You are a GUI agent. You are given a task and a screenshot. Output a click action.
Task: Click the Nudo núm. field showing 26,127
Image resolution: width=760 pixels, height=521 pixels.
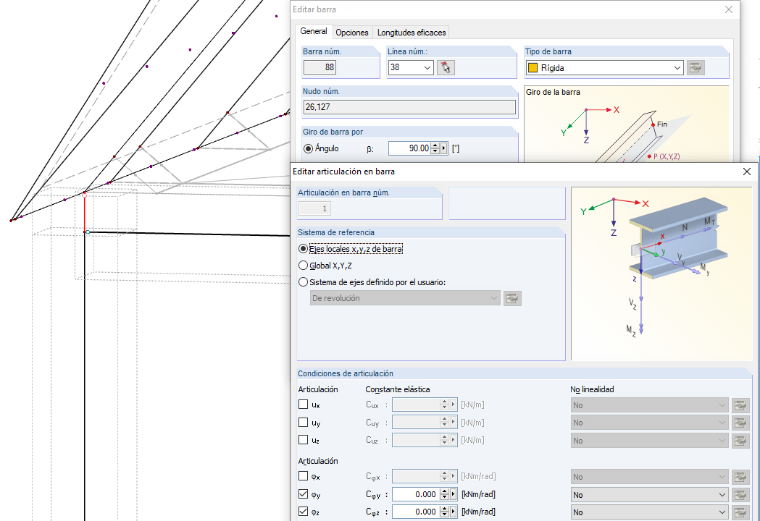tap(409, 107)
